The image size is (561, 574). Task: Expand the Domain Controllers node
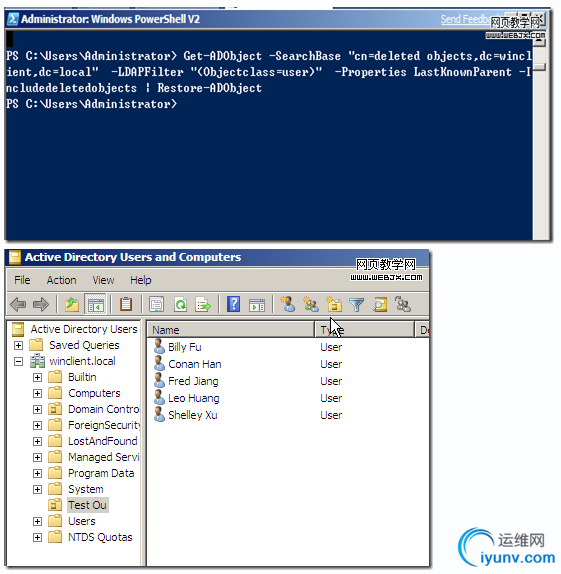coord(37,409)
